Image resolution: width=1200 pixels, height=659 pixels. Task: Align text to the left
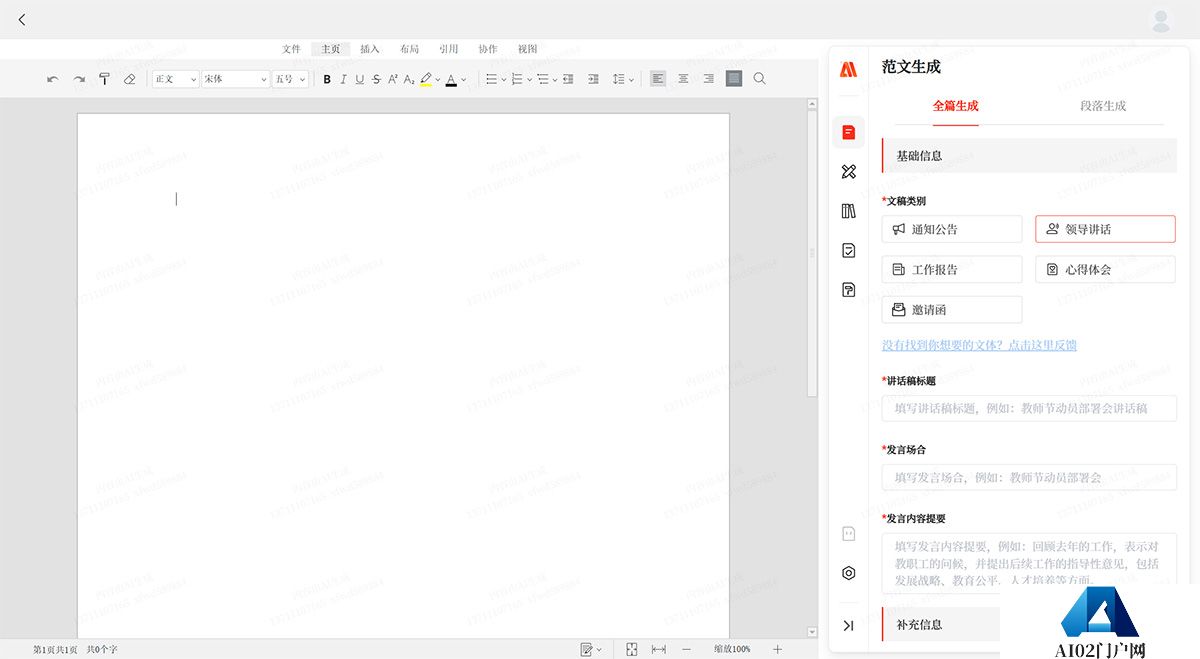tap(658, 79)
